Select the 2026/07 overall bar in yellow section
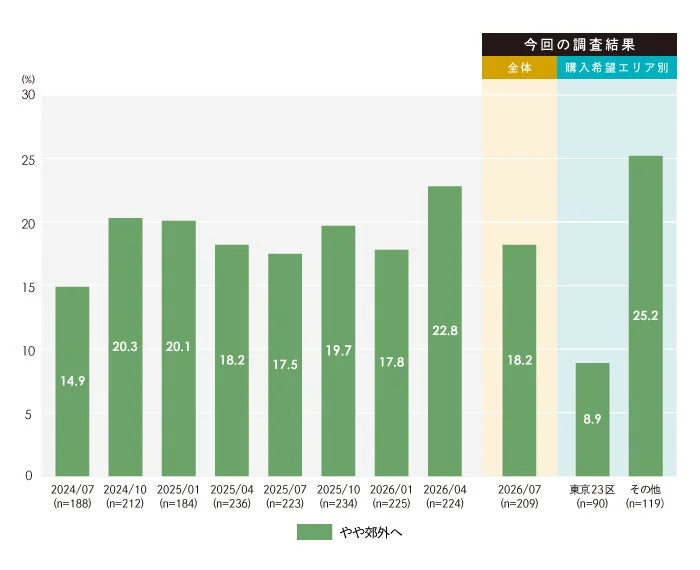700x570 pixels. click(519, 360)
